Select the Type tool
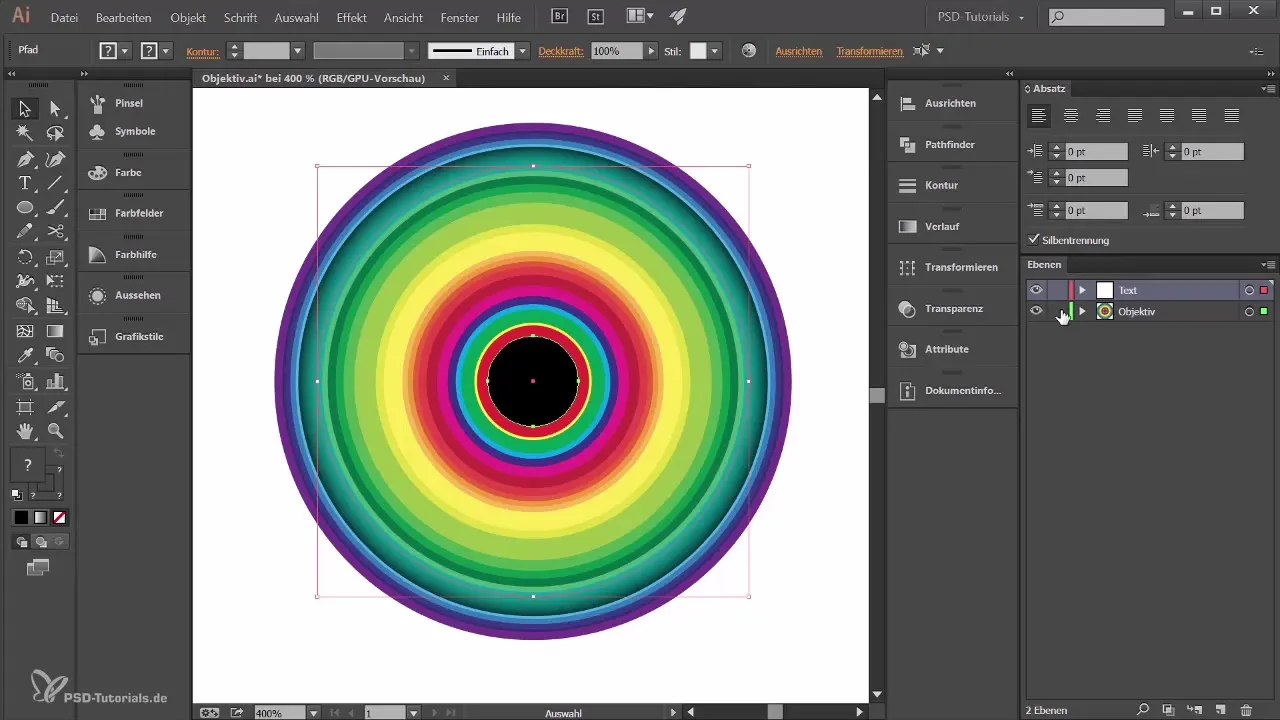Viewport: 1280px width, 720px height. point(25,183)
